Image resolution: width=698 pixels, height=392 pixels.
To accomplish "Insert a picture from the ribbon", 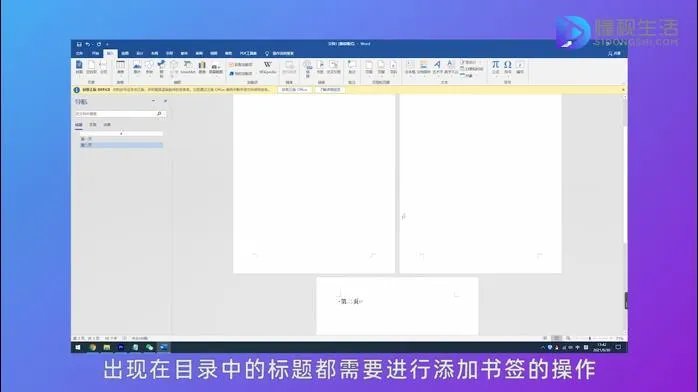I will (137, 67).
